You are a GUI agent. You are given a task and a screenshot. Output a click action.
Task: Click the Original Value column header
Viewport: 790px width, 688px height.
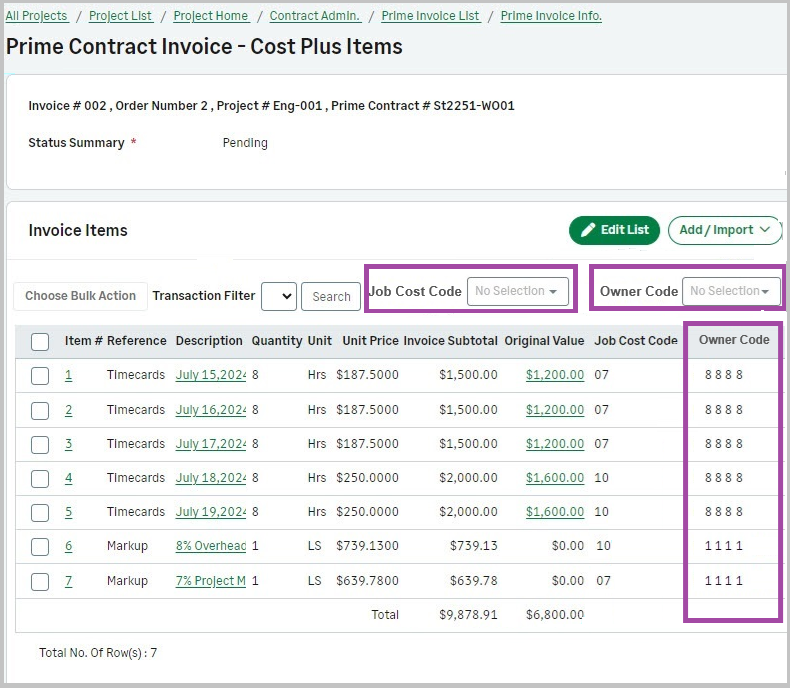[544, 341]
